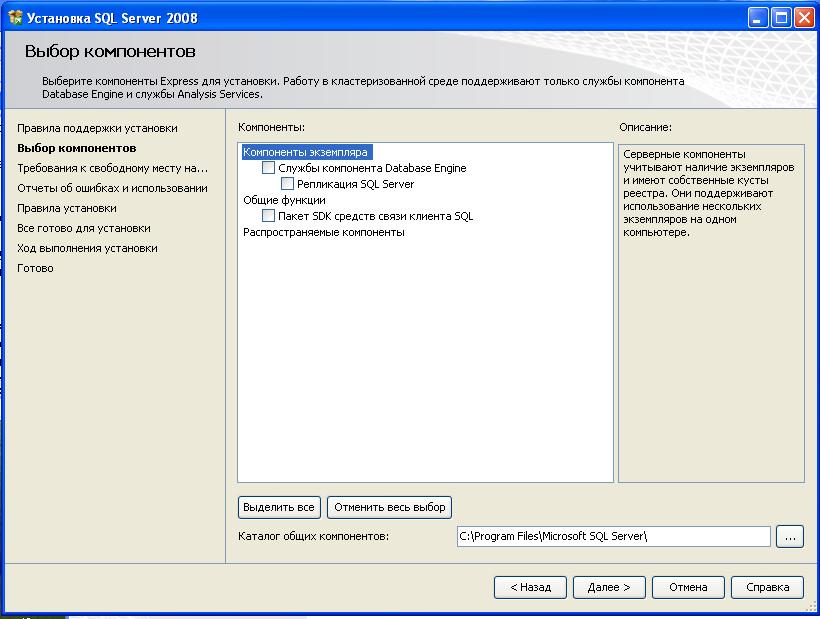Click the Компоненты: label above the tree
Image resolution: width=820 pixels, height=619 pixels.
click(271, 127)
